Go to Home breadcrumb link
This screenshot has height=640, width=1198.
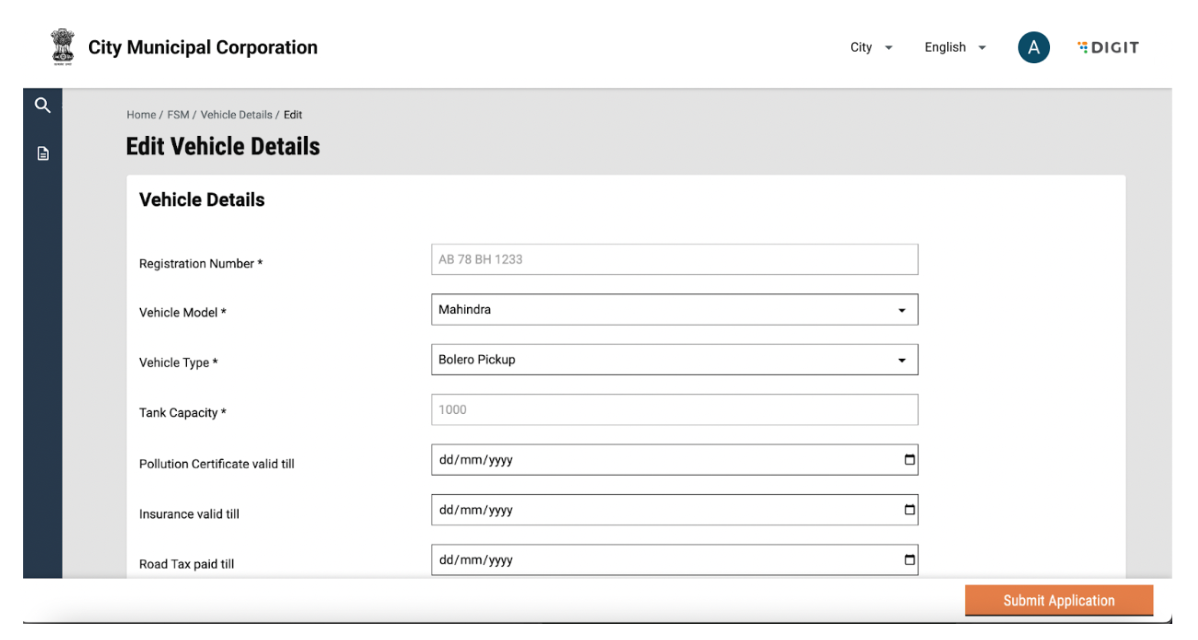[141, 115]
